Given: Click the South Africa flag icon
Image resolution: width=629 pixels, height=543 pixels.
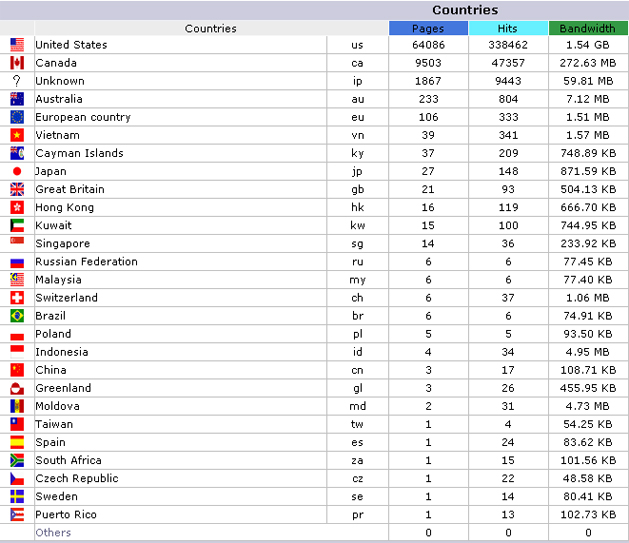Looking at the screenshot, I should pyautogui.click(x=17, y=460).
